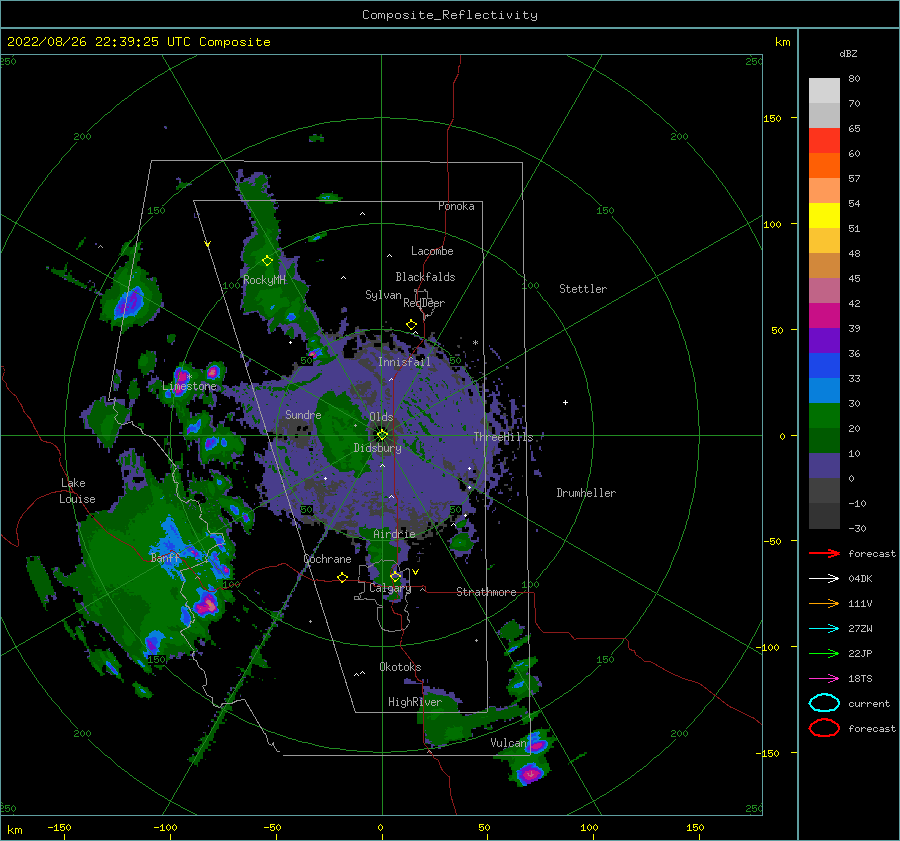Image resolution: width=900 pixels, height=841 pixels.
Task: Click the Vulcan label
Action: click(508, 743)
